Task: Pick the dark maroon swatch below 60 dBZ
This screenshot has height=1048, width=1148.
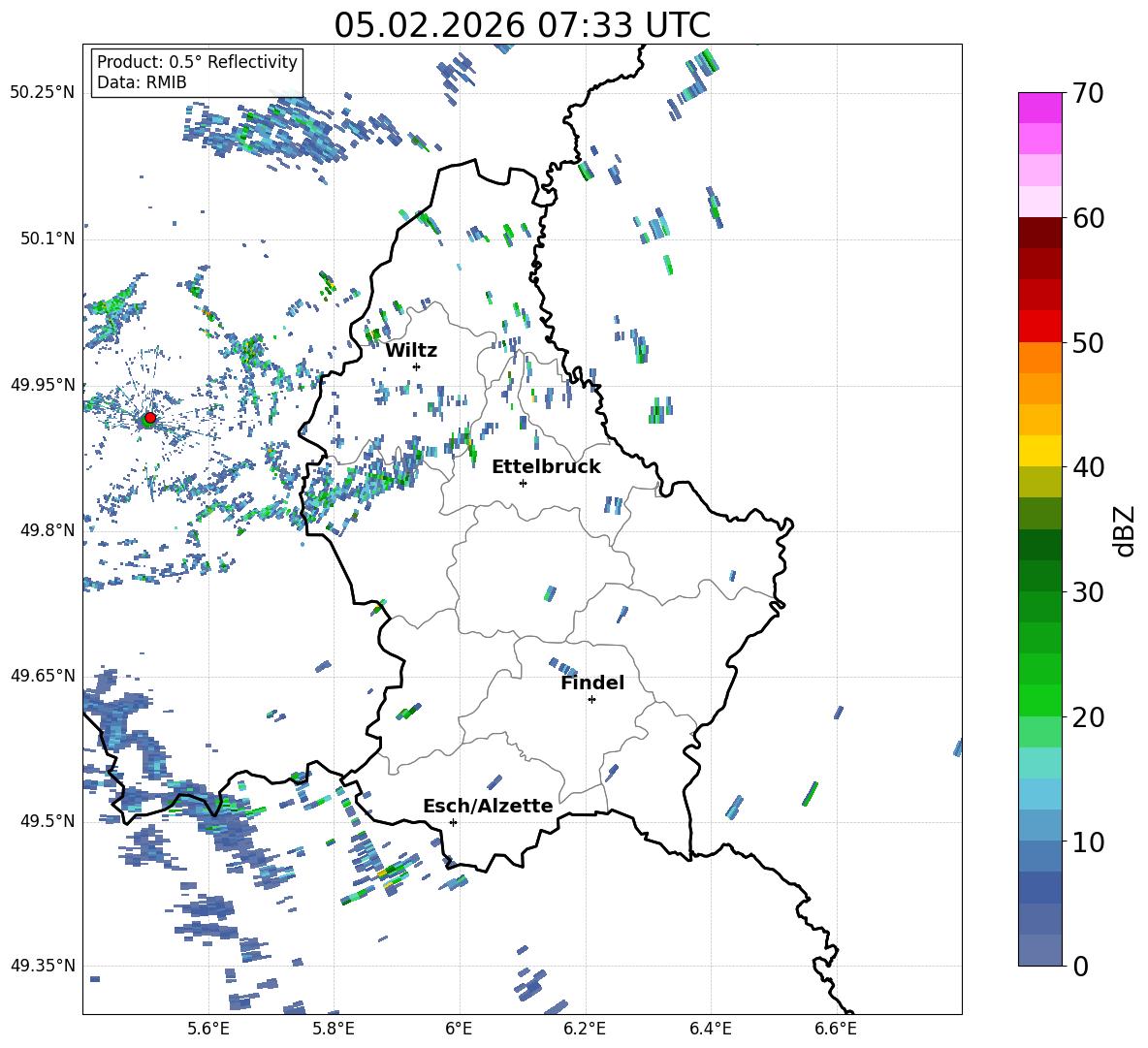Action: [1040, 233]
